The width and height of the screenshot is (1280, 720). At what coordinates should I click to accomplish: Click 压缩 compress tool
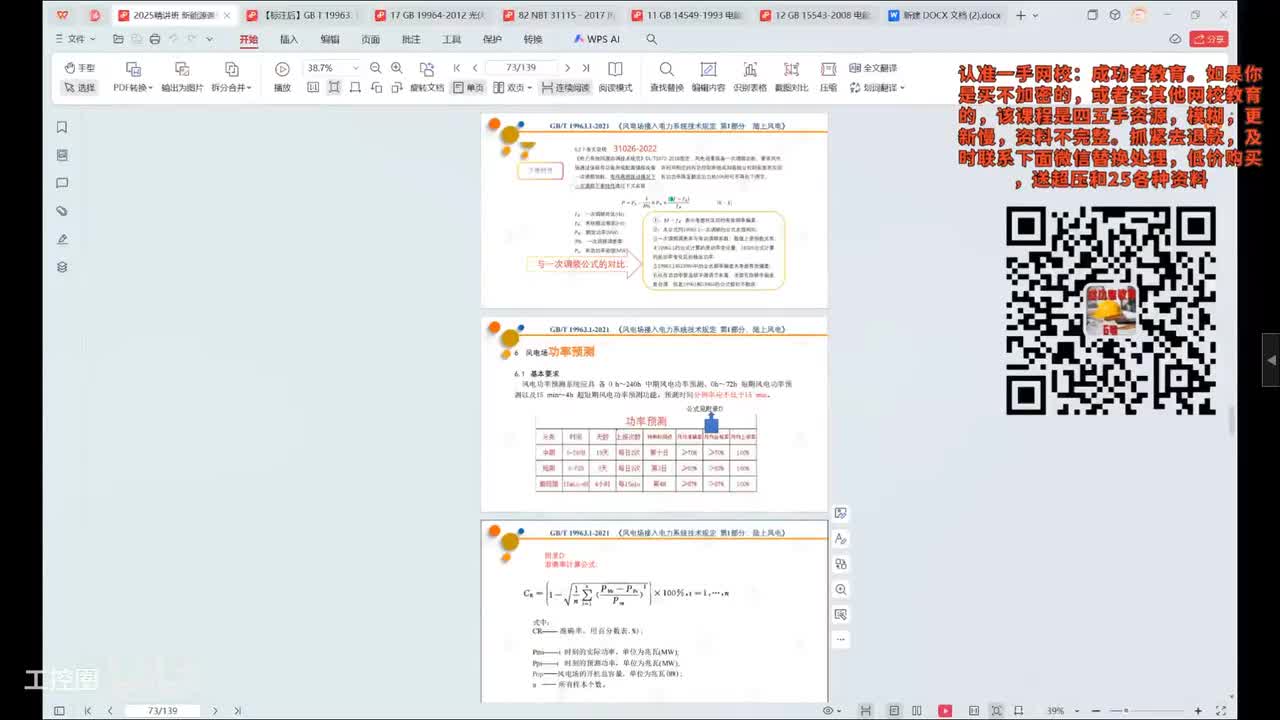(x=828, y=77)
